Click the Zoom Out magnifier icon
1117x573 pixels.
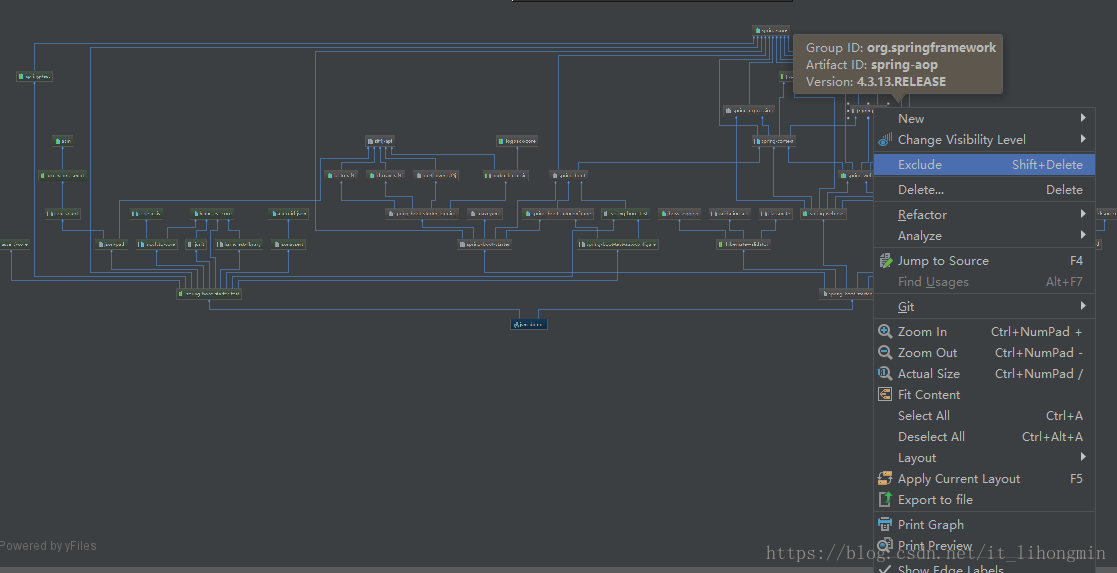pos(884,353)
